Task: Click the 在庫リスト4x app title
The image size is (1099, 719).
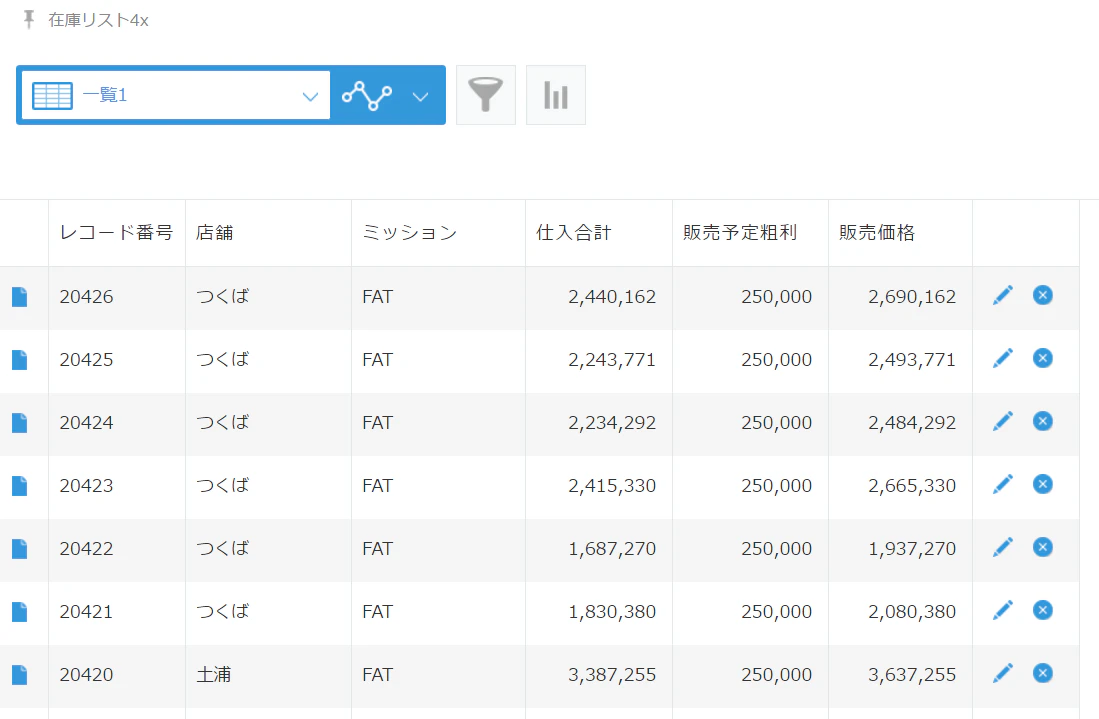Action: (98, 20)
